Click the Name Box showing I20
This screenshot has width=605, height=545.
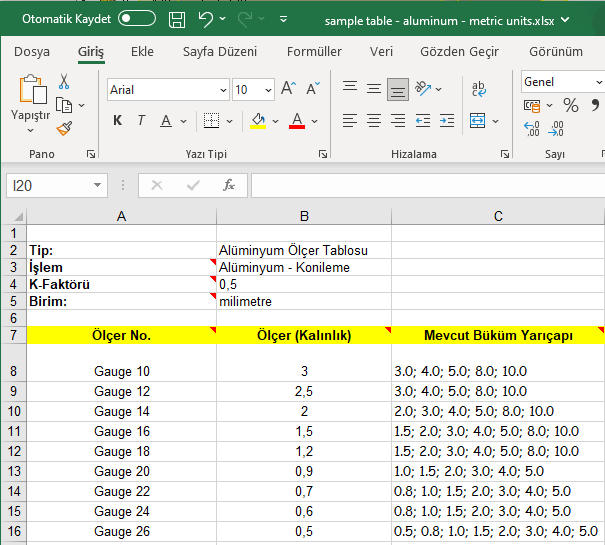(47, 185)
